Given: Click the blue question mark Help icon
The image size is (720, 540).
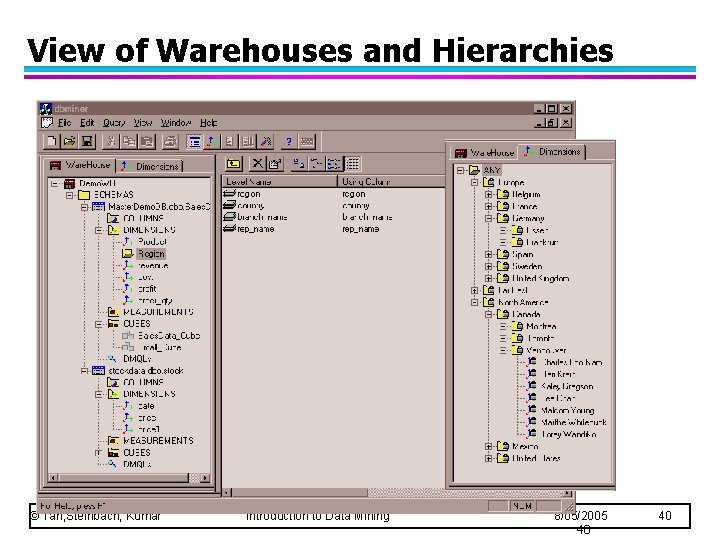Looking at the screenshot, I should [288, 141].
